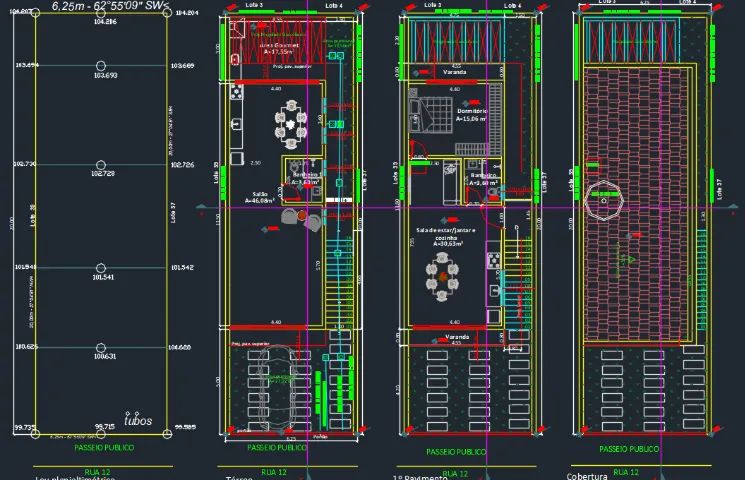Select elevation point circle 101.541

pyautogui.click(x=101, y=268)
